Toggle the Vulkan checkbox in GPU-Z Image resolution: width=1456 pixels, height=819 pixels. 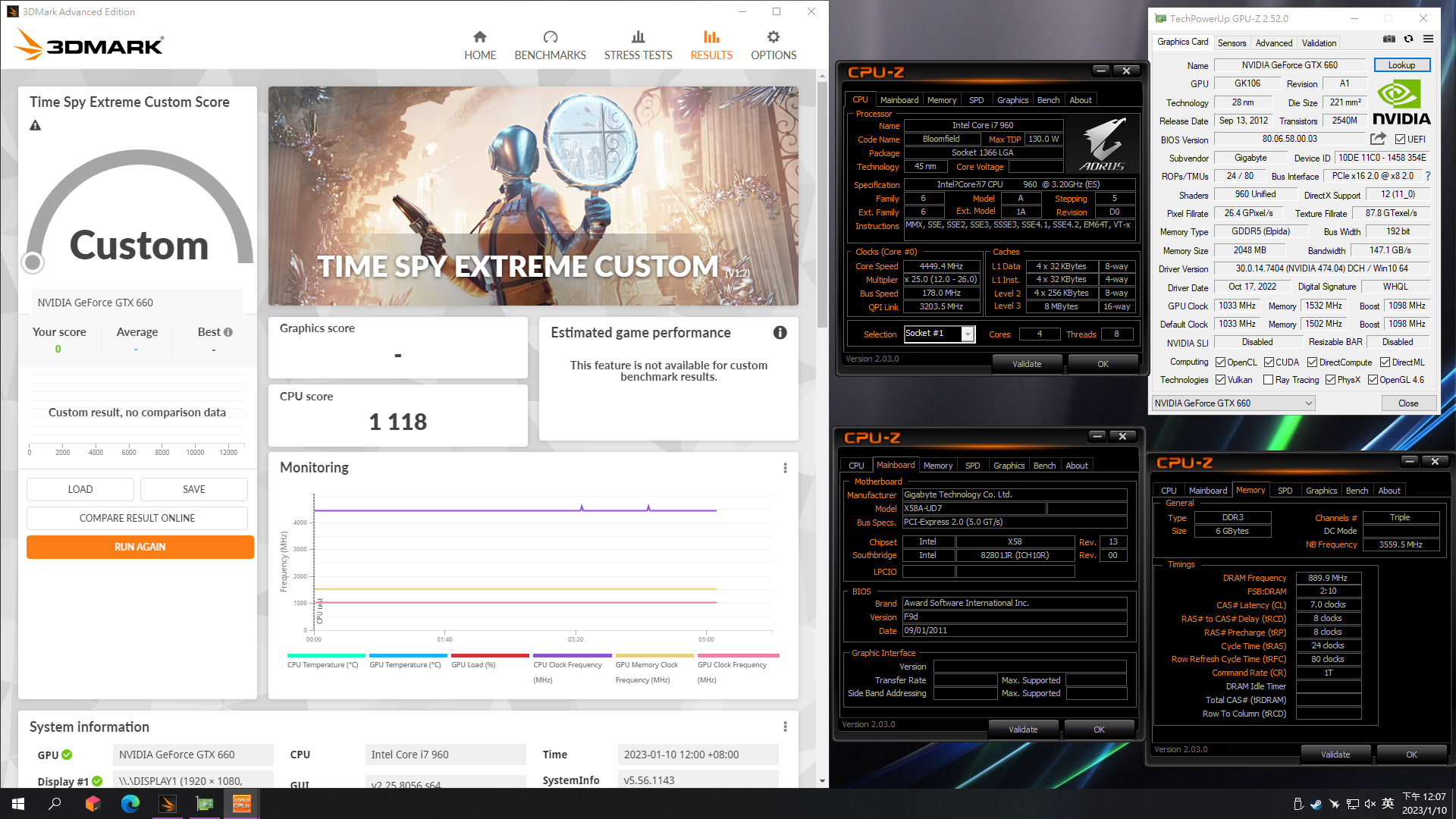[x=1220, y=380]
